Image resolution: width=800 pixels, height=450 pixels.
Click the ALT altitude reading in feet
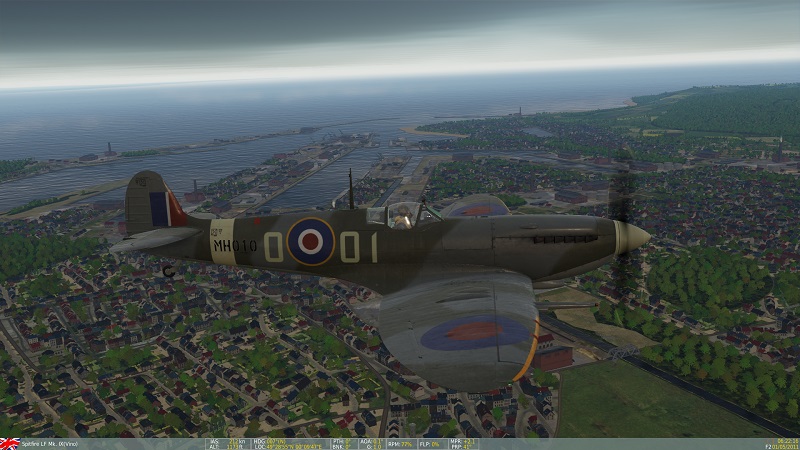point(235,446)
